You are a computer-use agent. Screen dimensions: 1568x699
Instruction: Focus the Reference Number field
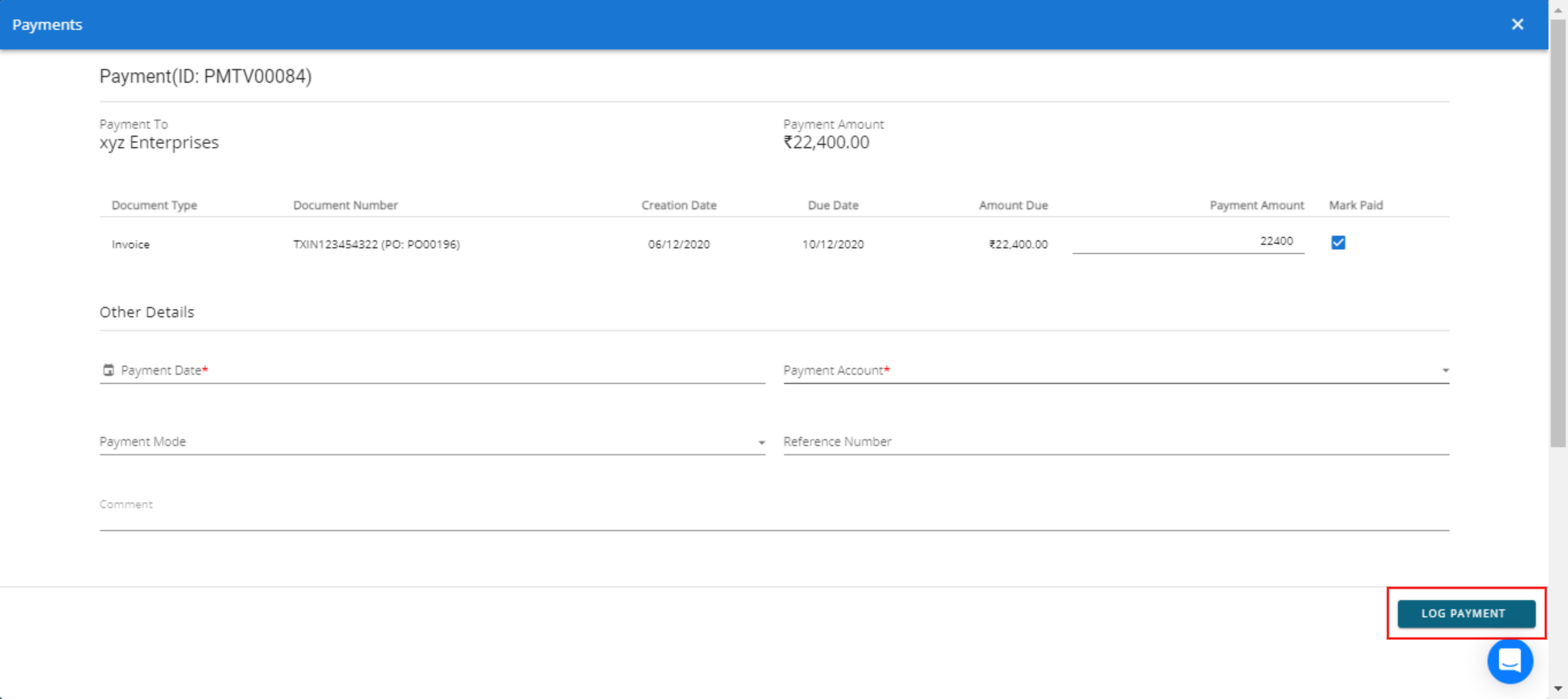(1115, 442)
